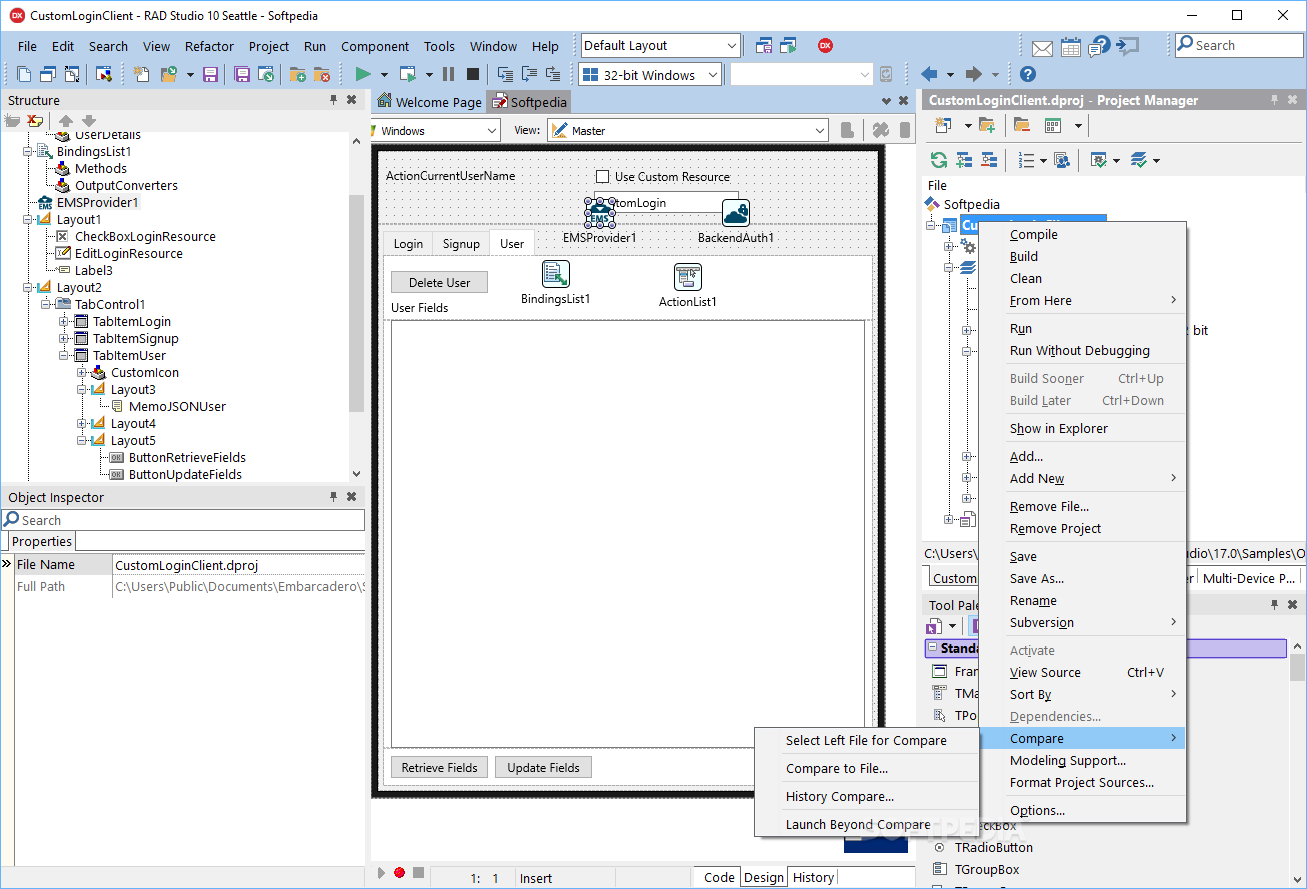Click the BackendAuth1 cloud component icon
The width and height of the screenshot is (1307, 889).
pos(736,213)
